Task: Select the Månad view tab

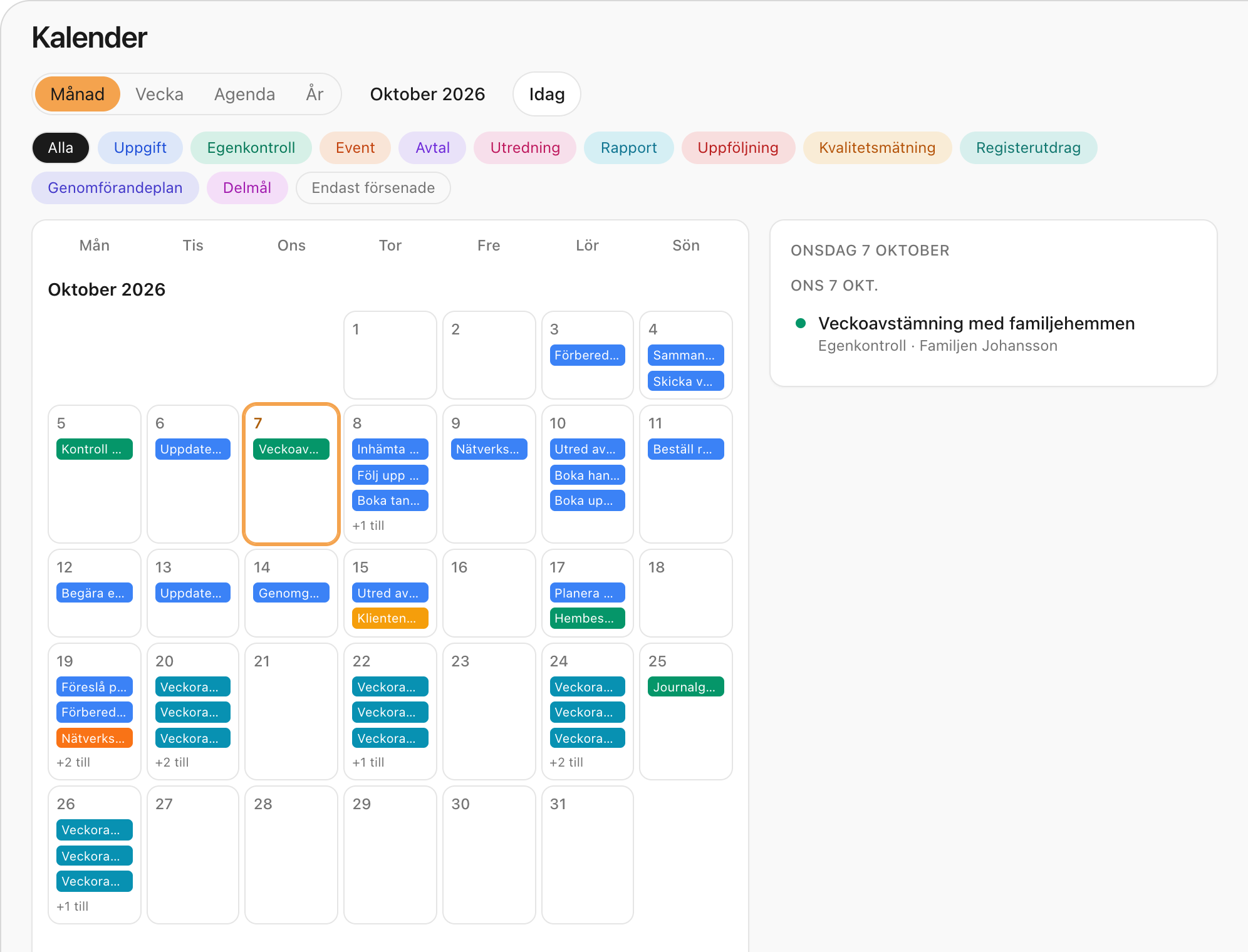Action: 78,94
